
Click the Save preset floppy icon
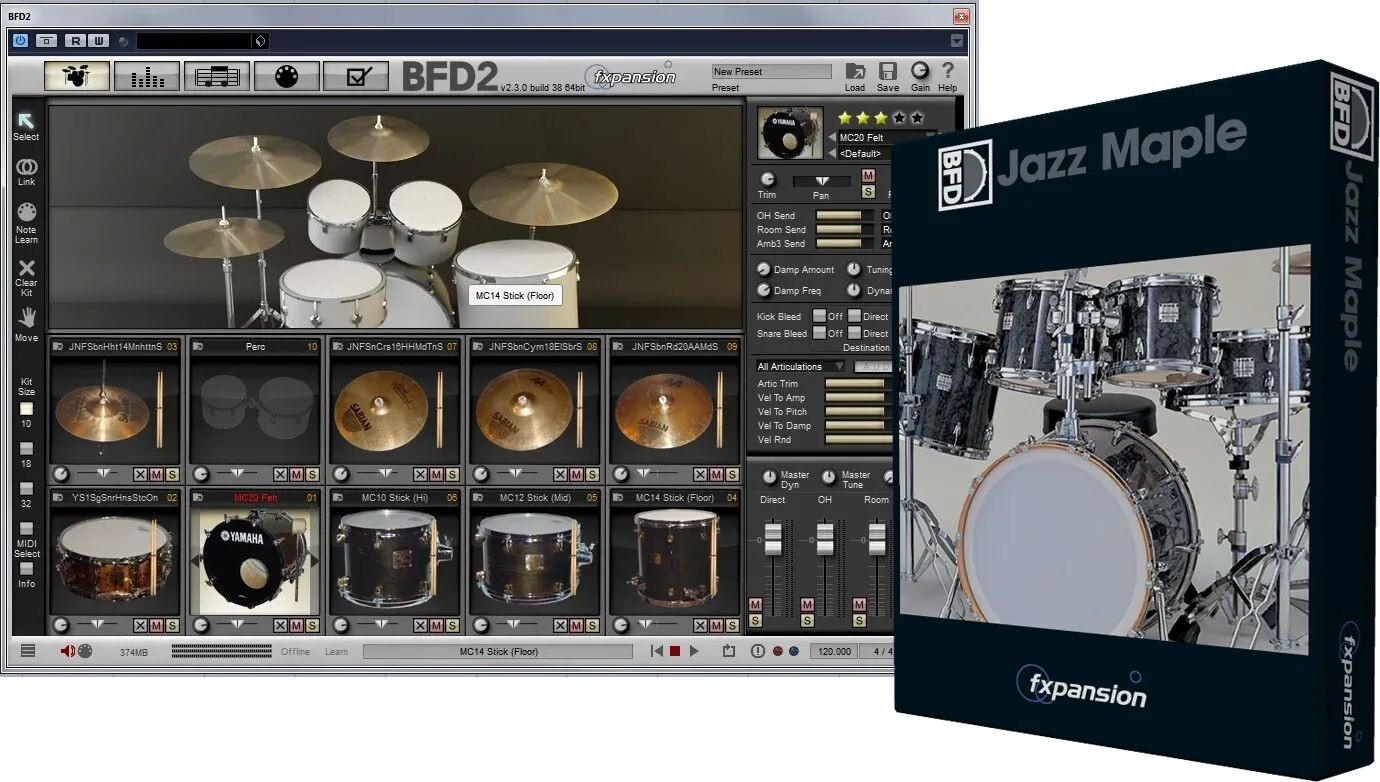click(888, 71)
